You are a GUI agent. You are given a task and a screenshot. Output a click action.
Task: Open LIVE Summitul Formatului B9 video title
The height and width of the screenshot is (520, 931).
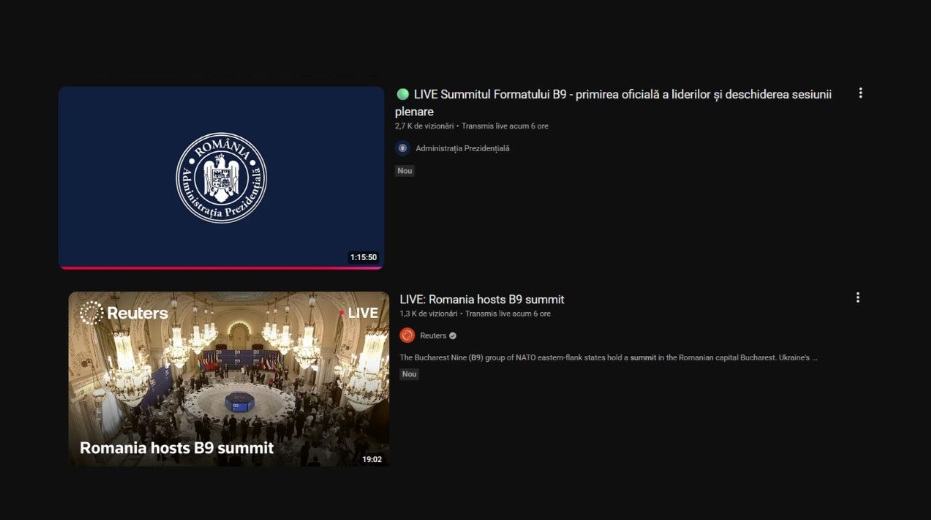(x=613, y=103)
